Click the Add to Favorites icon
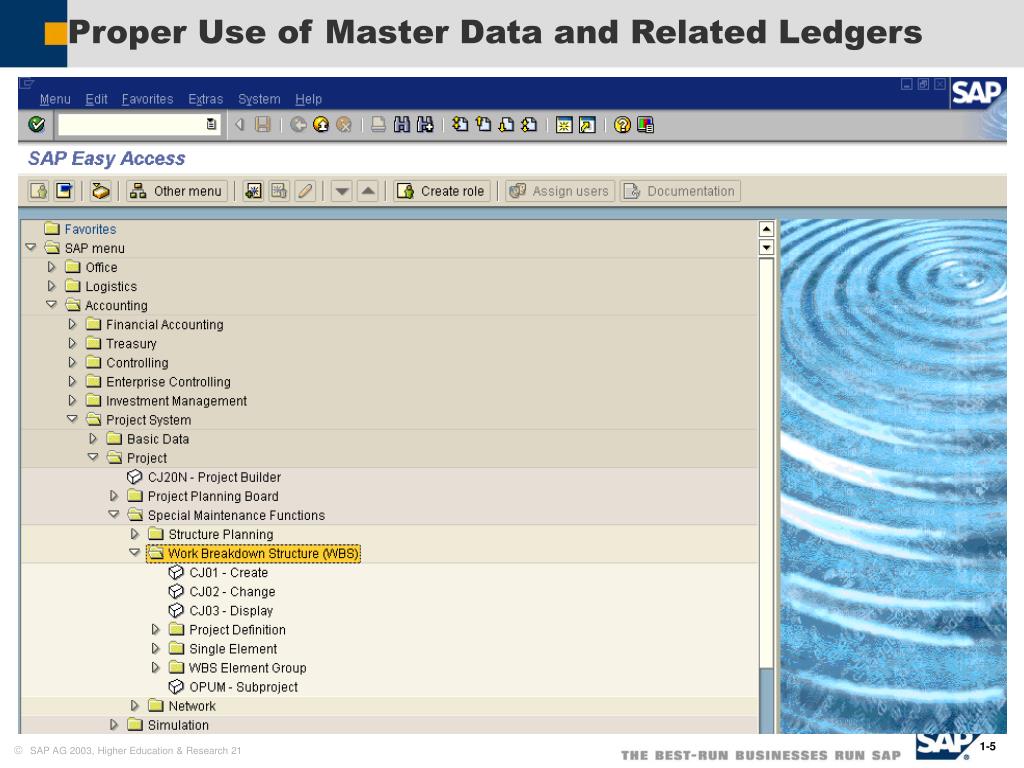Viewport: 1024px width, 768px height. coord(253,191)
